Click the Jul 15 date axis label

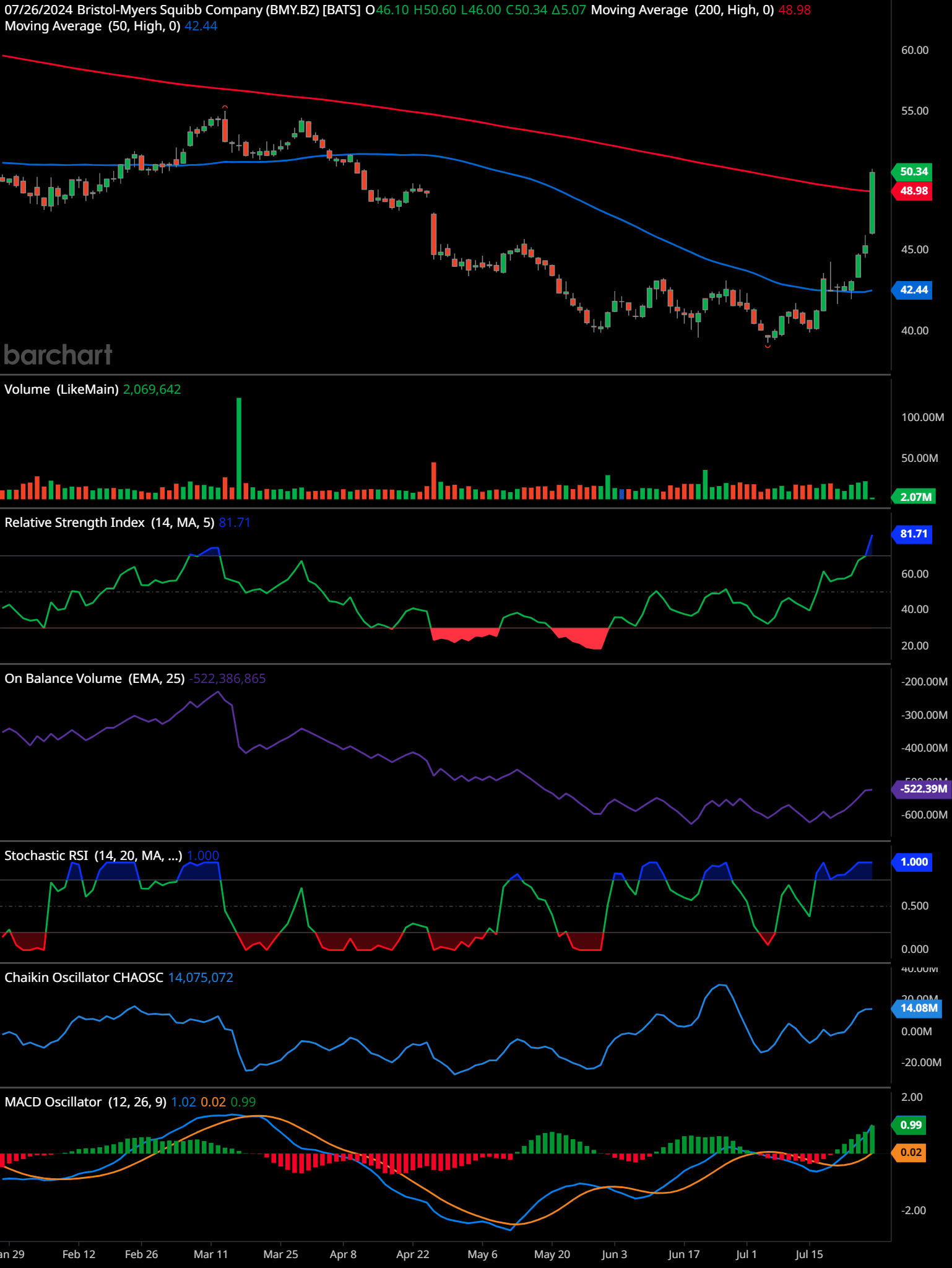point(809,1254)
